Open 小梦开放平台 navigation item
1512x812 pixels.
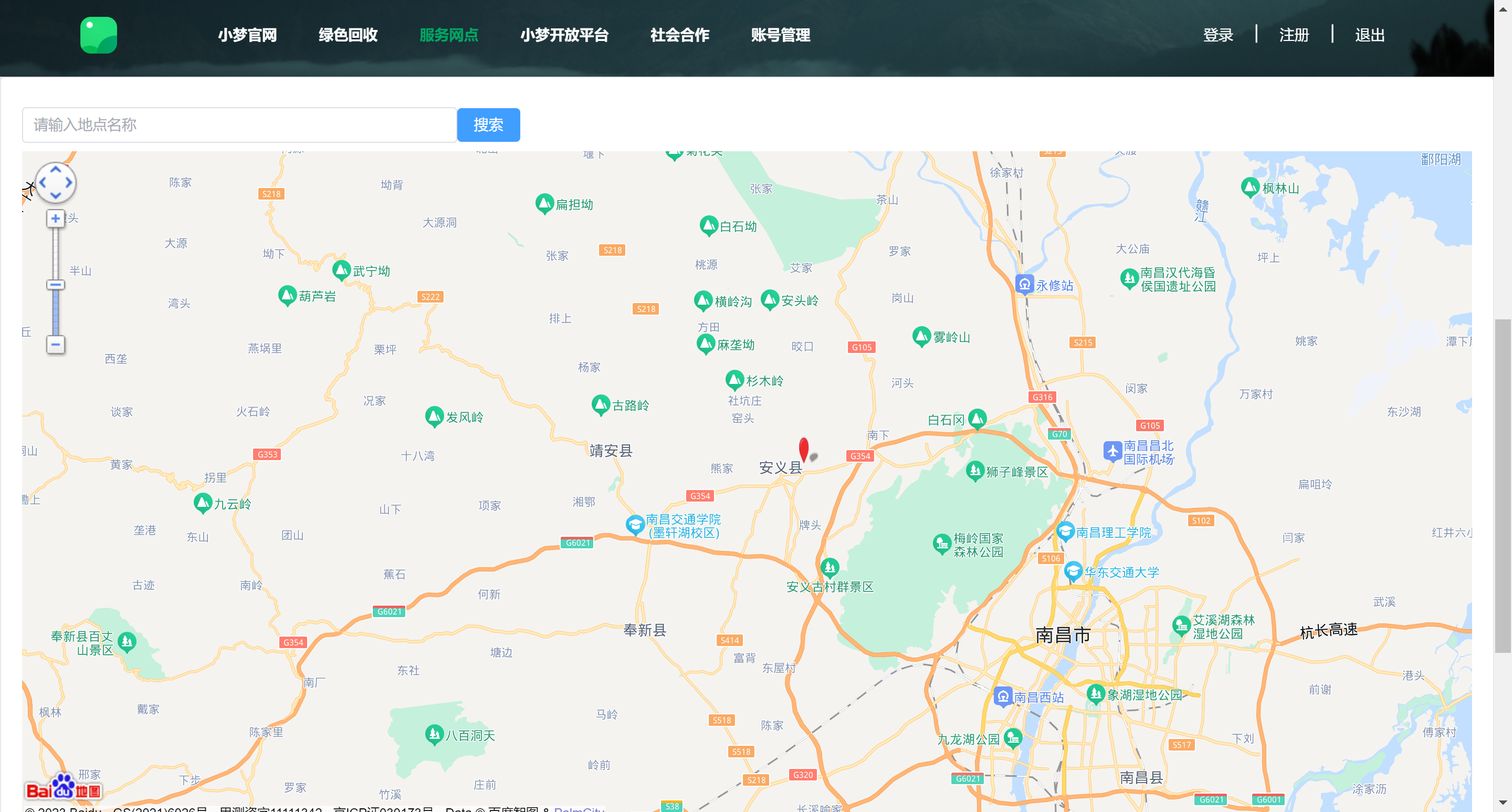pos(564,35)
